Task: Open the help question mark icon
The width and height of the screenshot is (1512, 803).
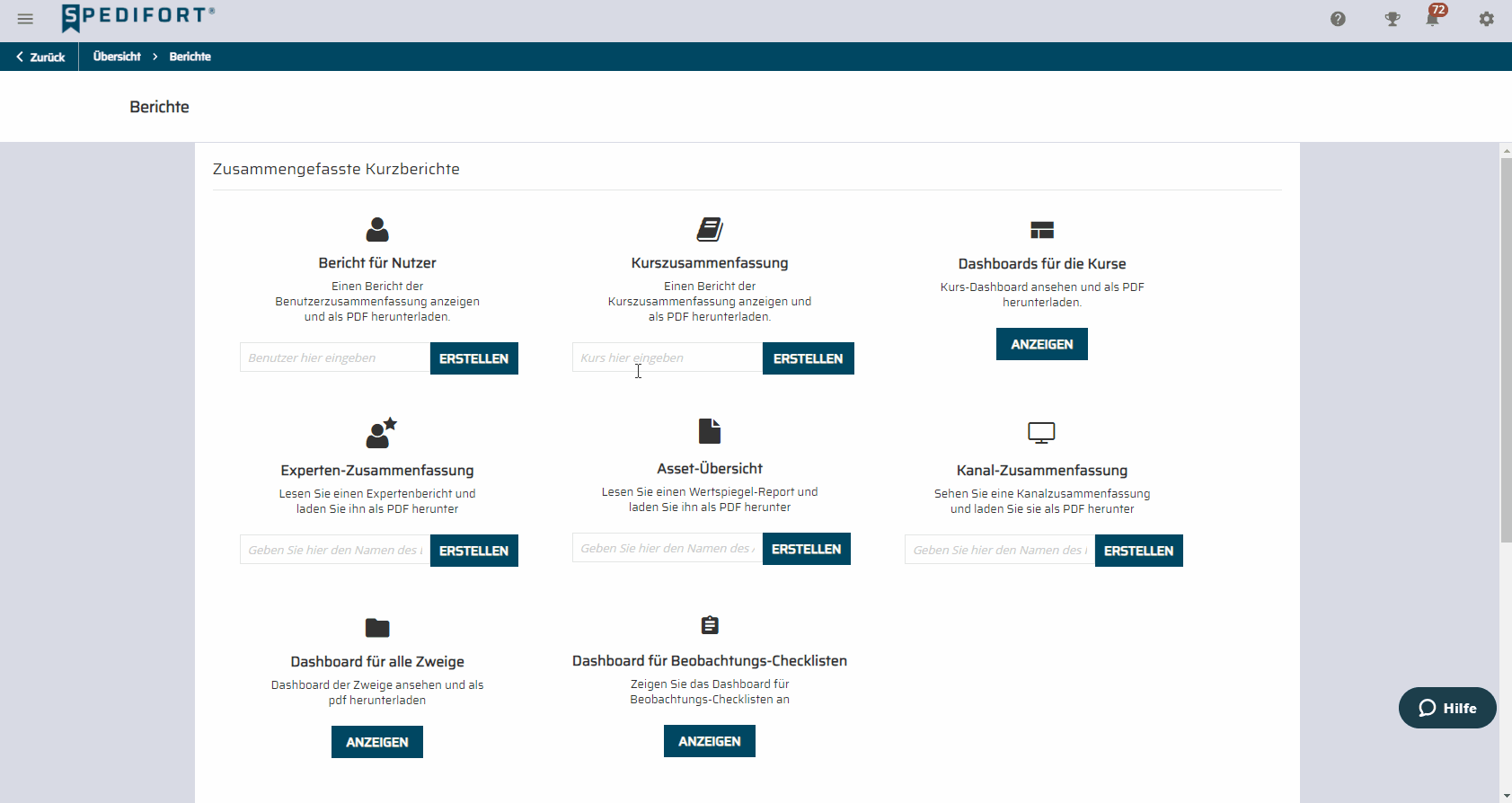Action: [1338, 19]
